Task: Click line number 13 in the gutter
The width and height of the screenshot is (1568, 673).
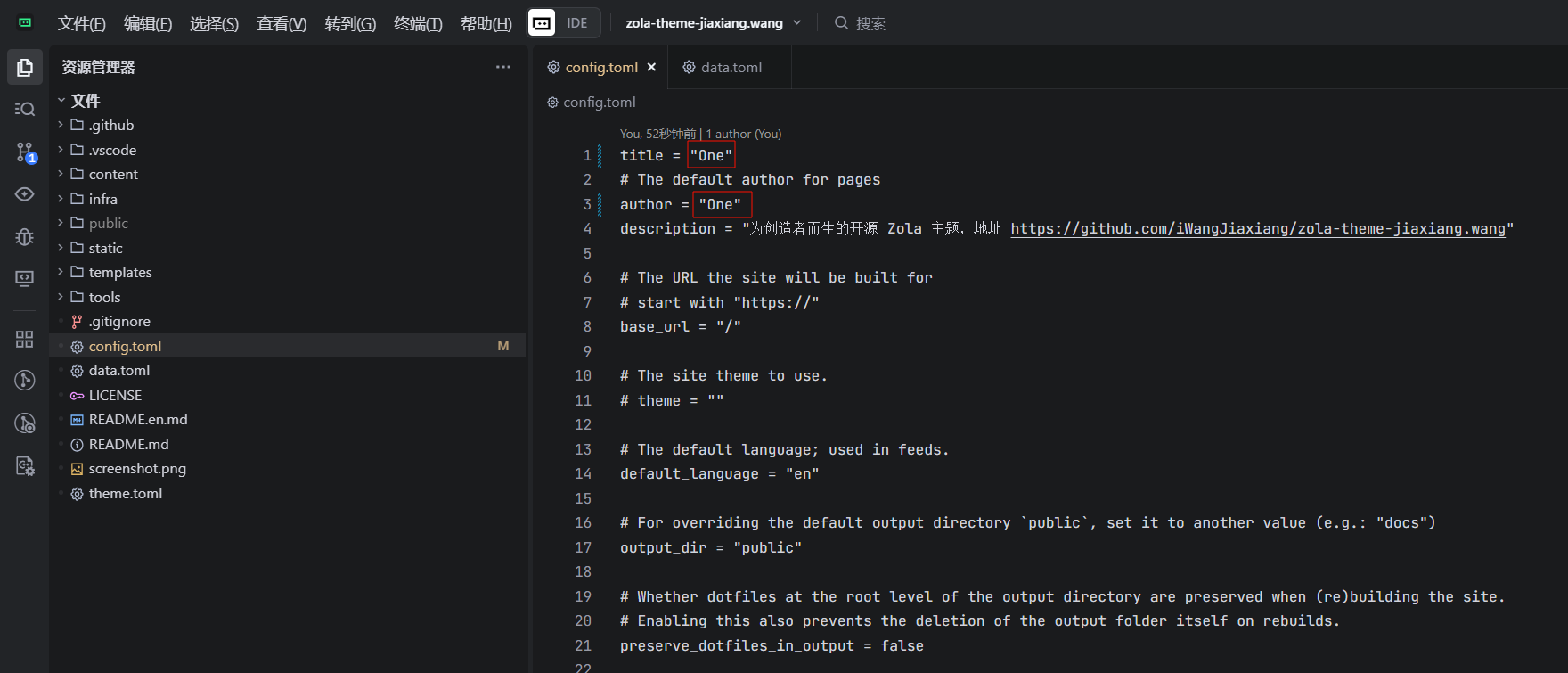Action: [583, 450]
